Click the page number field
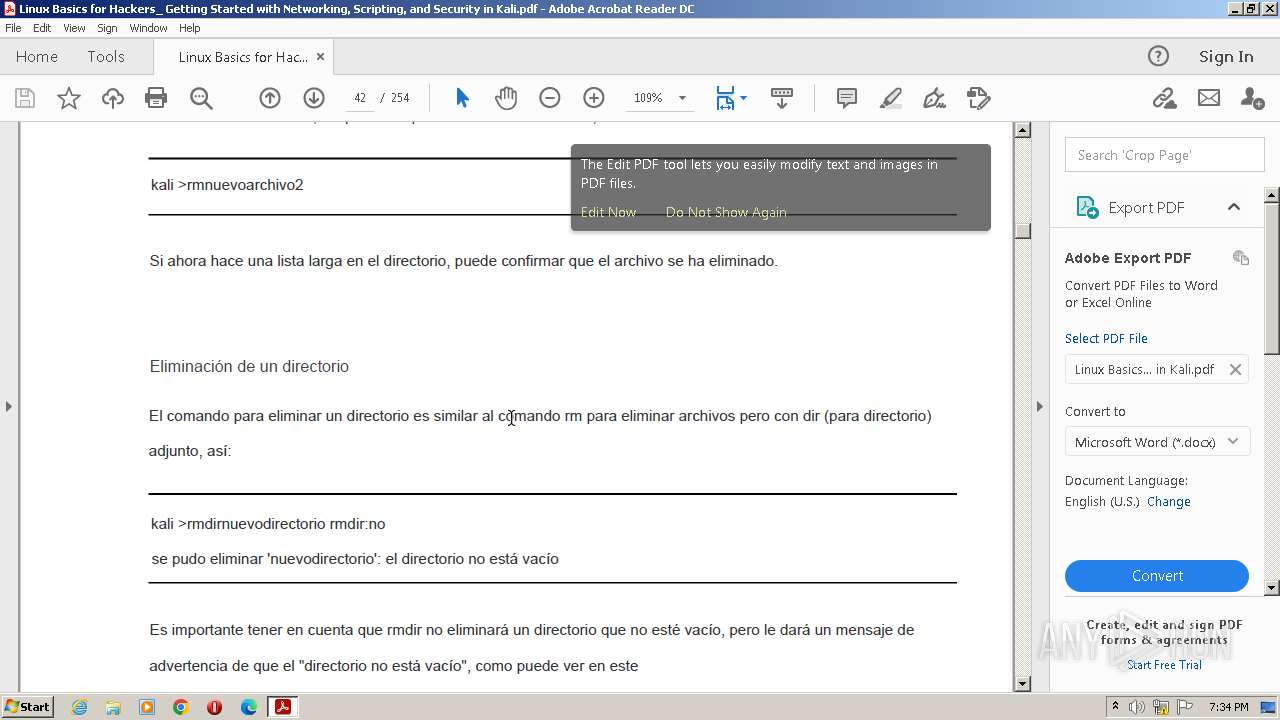 coord(360,98)
